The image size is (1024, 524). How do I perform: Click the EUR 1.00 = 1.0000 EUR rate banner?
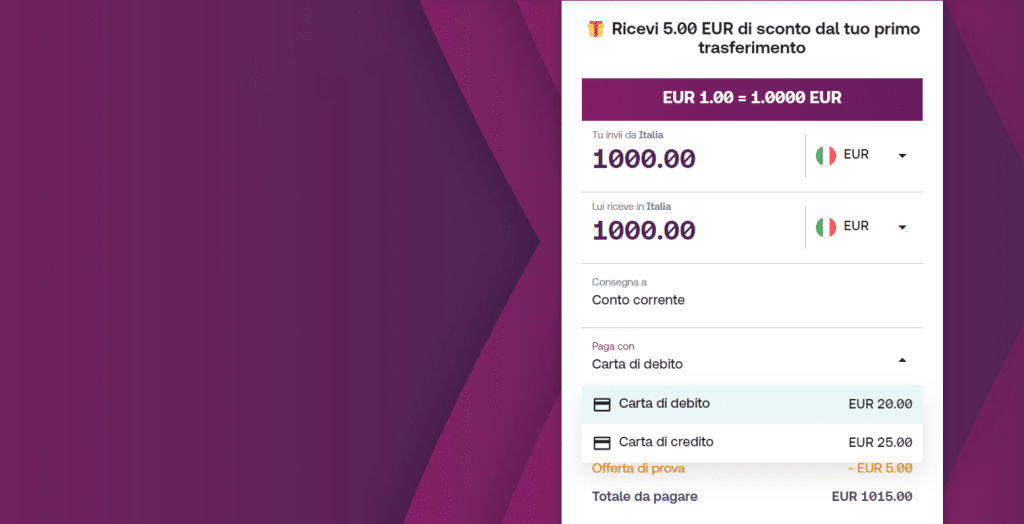click(x=752, y=98)
